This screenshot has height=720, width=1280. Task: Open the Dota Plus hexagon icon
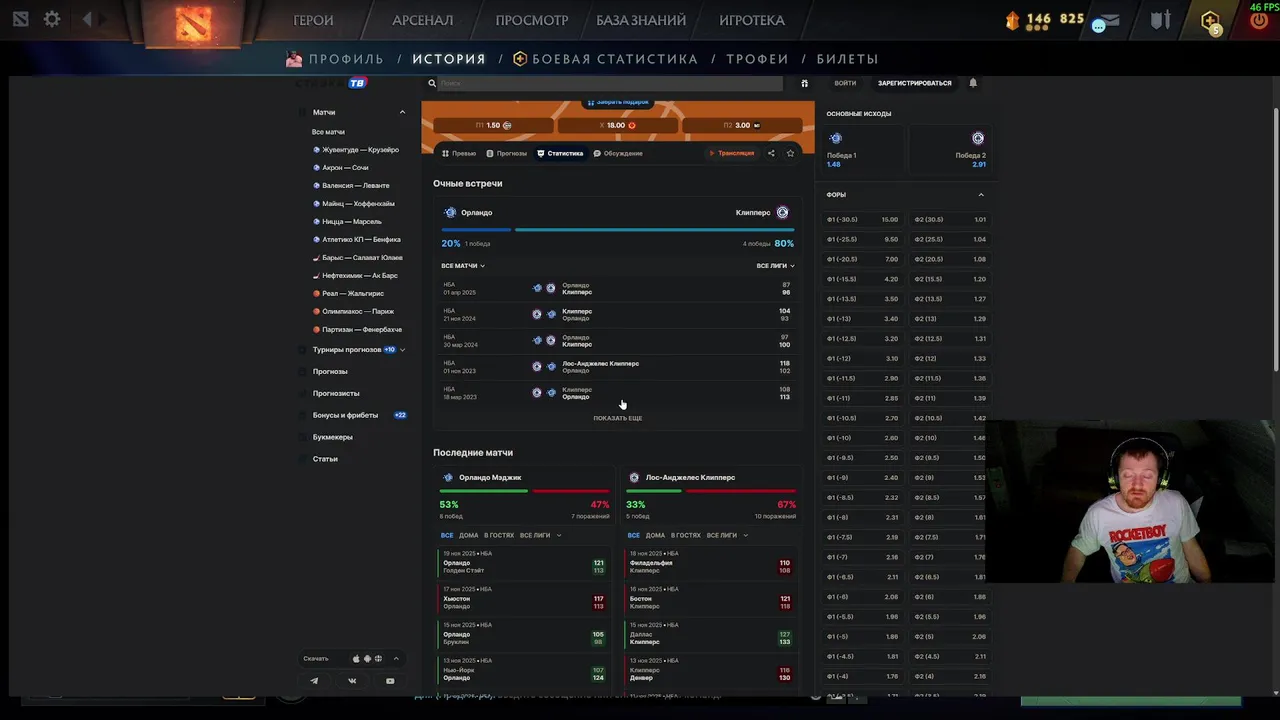point(1211,21)
